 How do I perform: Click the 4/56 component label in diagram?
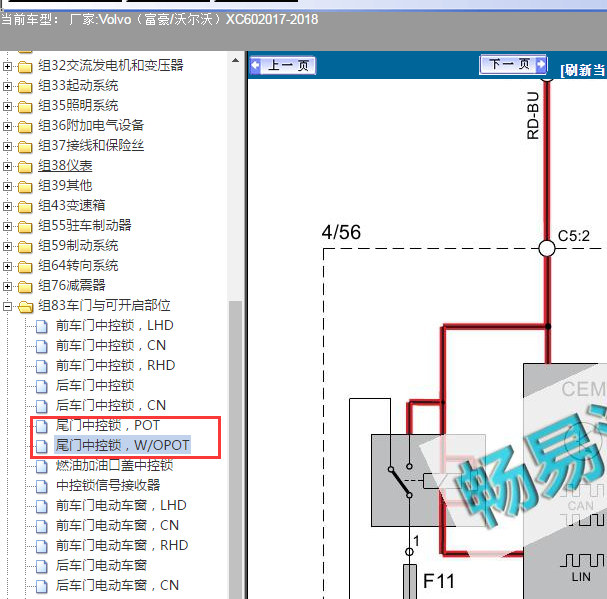click(341, 232)
